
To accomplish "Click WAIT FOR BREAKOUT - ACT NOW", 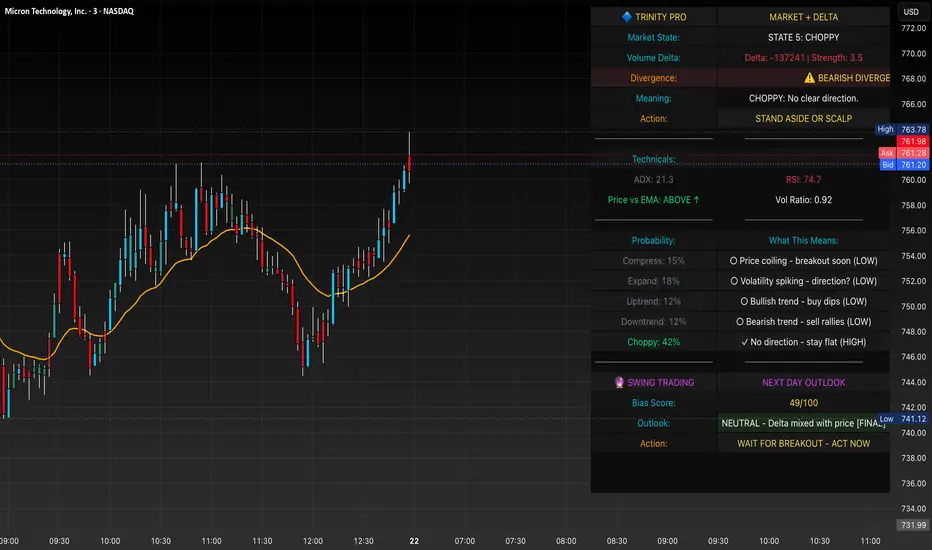I will tap(803, 444).
